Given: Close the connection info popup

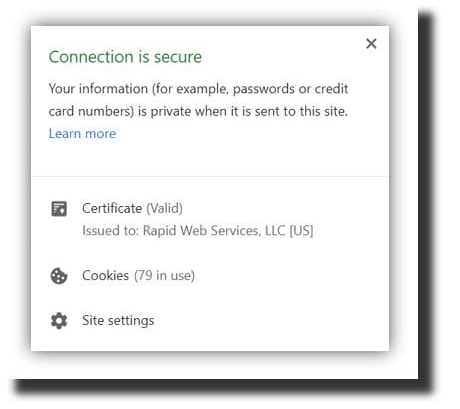Looking at the screenshot, I should (x=371, y=44).
